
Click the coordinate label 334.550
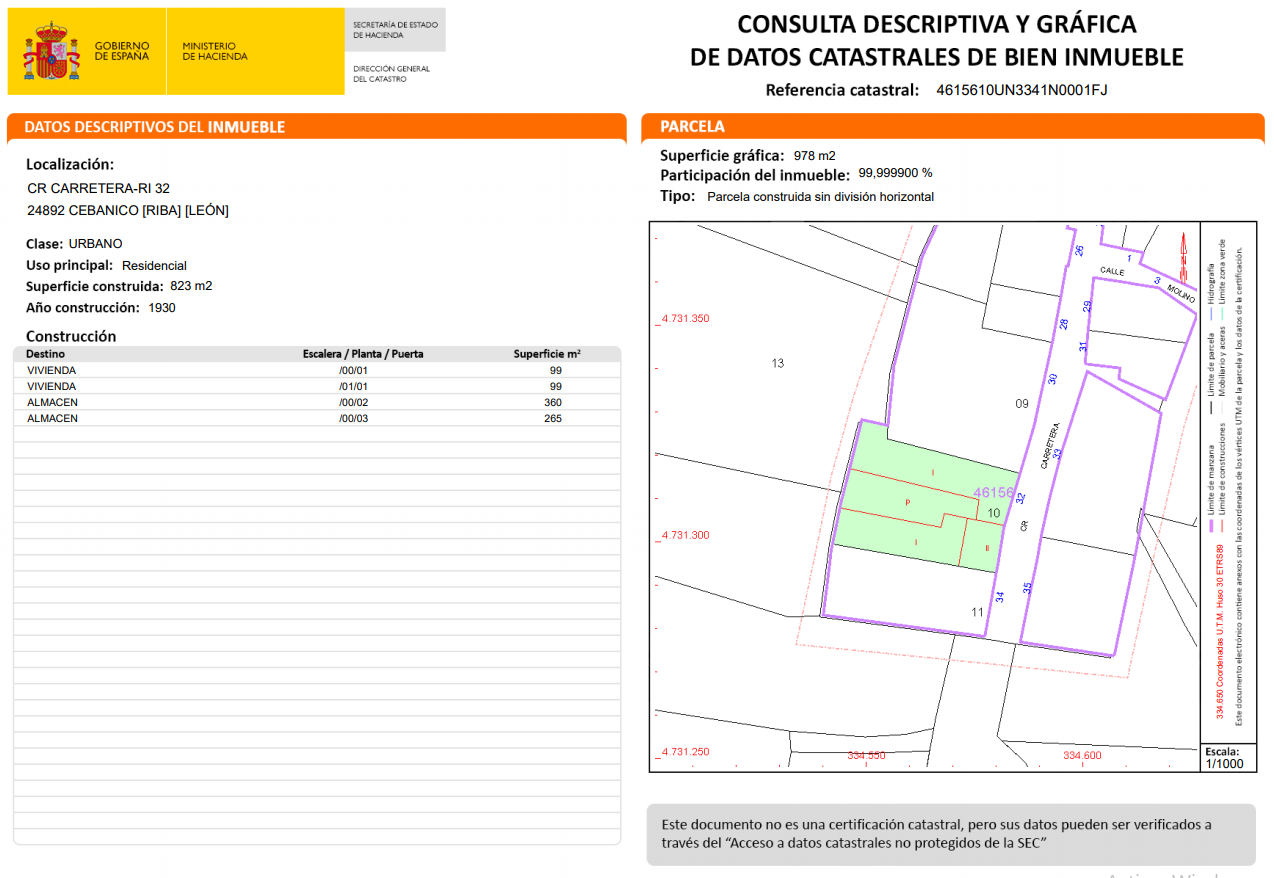pos(866,756)
